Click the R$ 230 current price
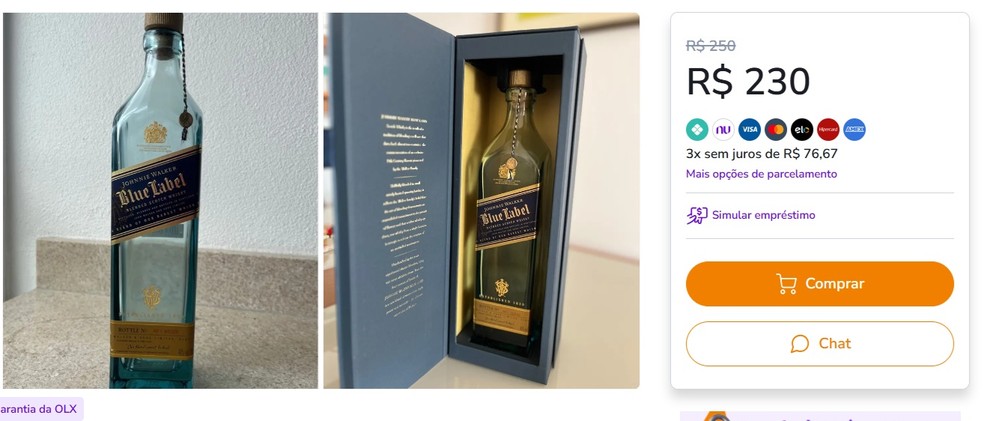The height and width of the screenshot is (421, 984). [748, 82]
